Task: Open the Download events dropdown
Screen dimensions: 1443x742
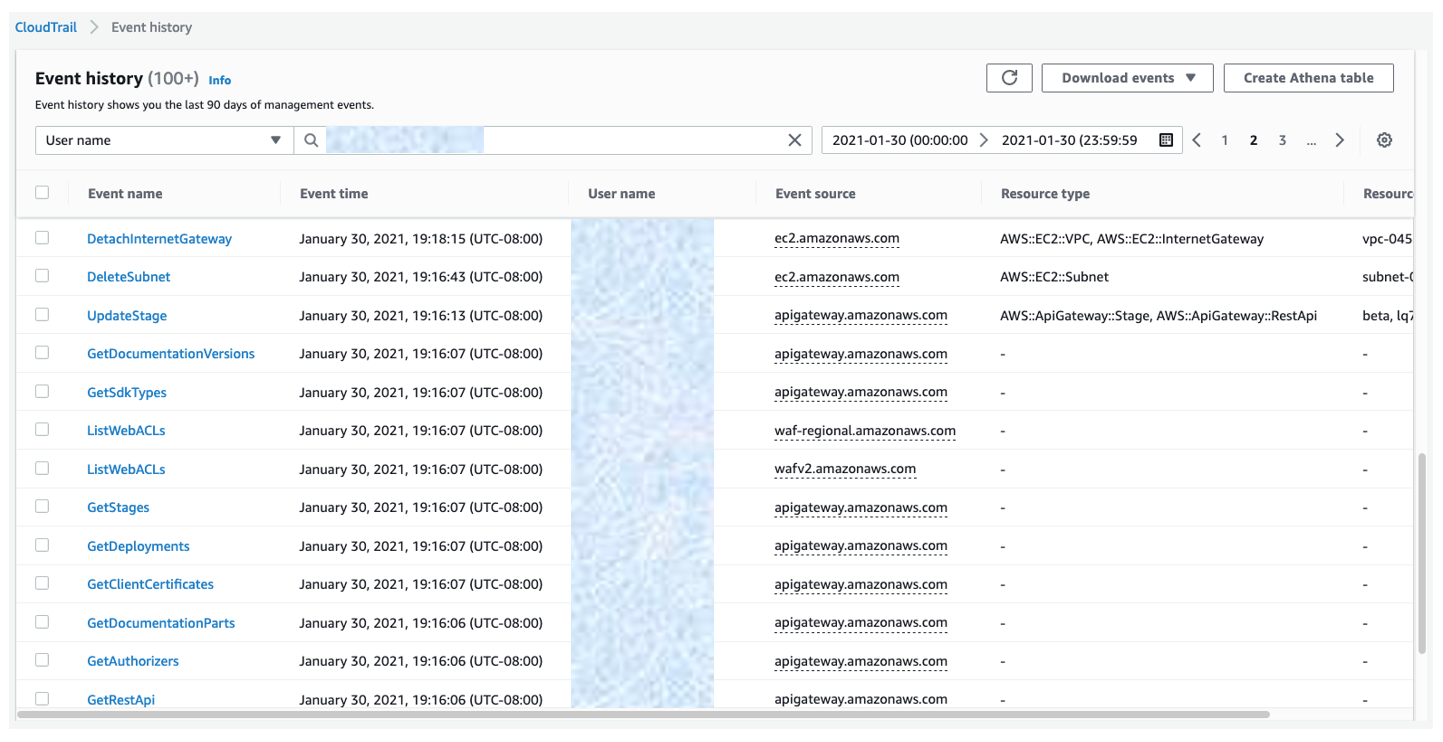Action: coord(1127,77)
